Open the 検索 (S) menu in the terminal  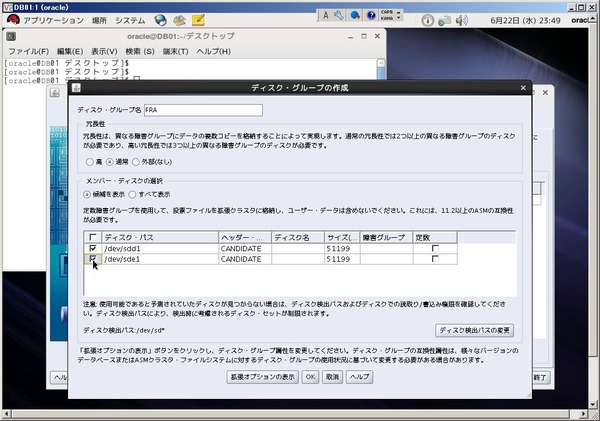point(140,51)
